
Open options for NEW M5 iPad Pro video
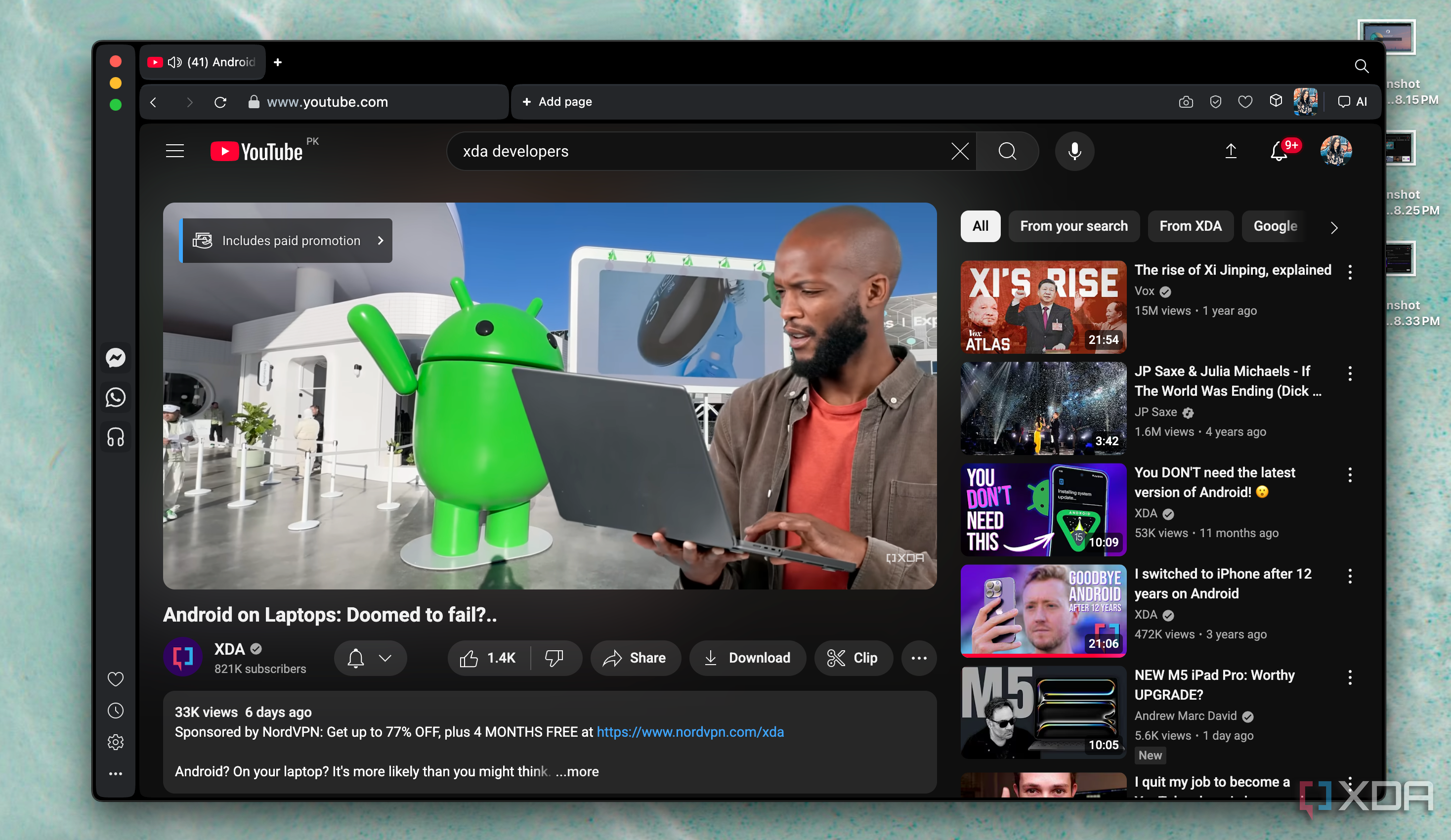1350,677
